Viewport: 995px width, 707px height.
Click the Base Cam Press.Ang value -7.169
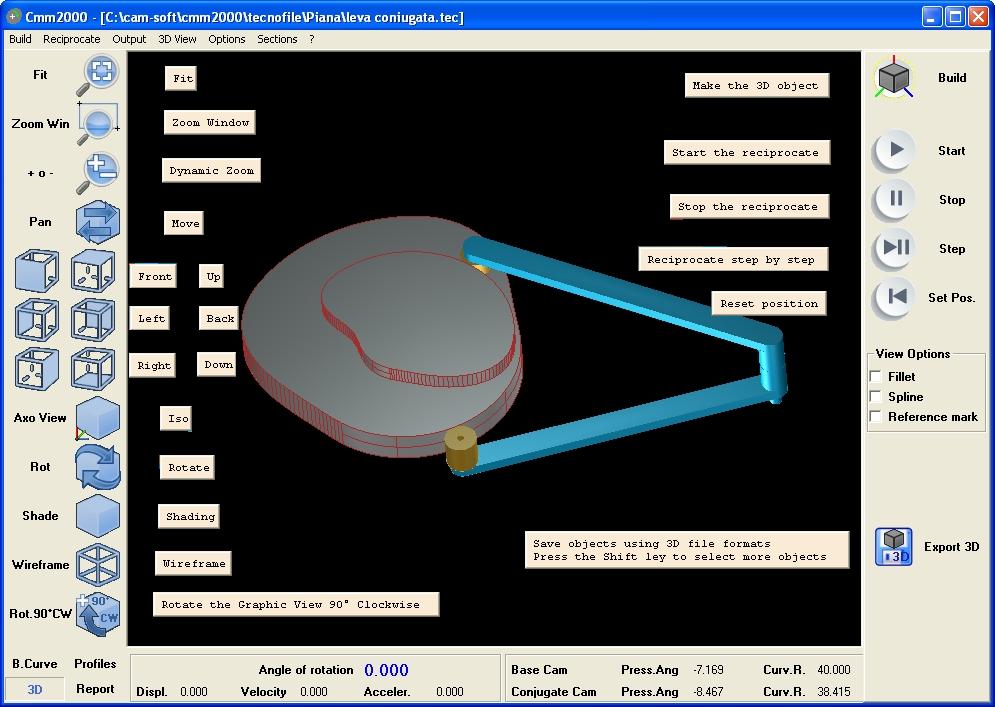[x=708, y=670]
